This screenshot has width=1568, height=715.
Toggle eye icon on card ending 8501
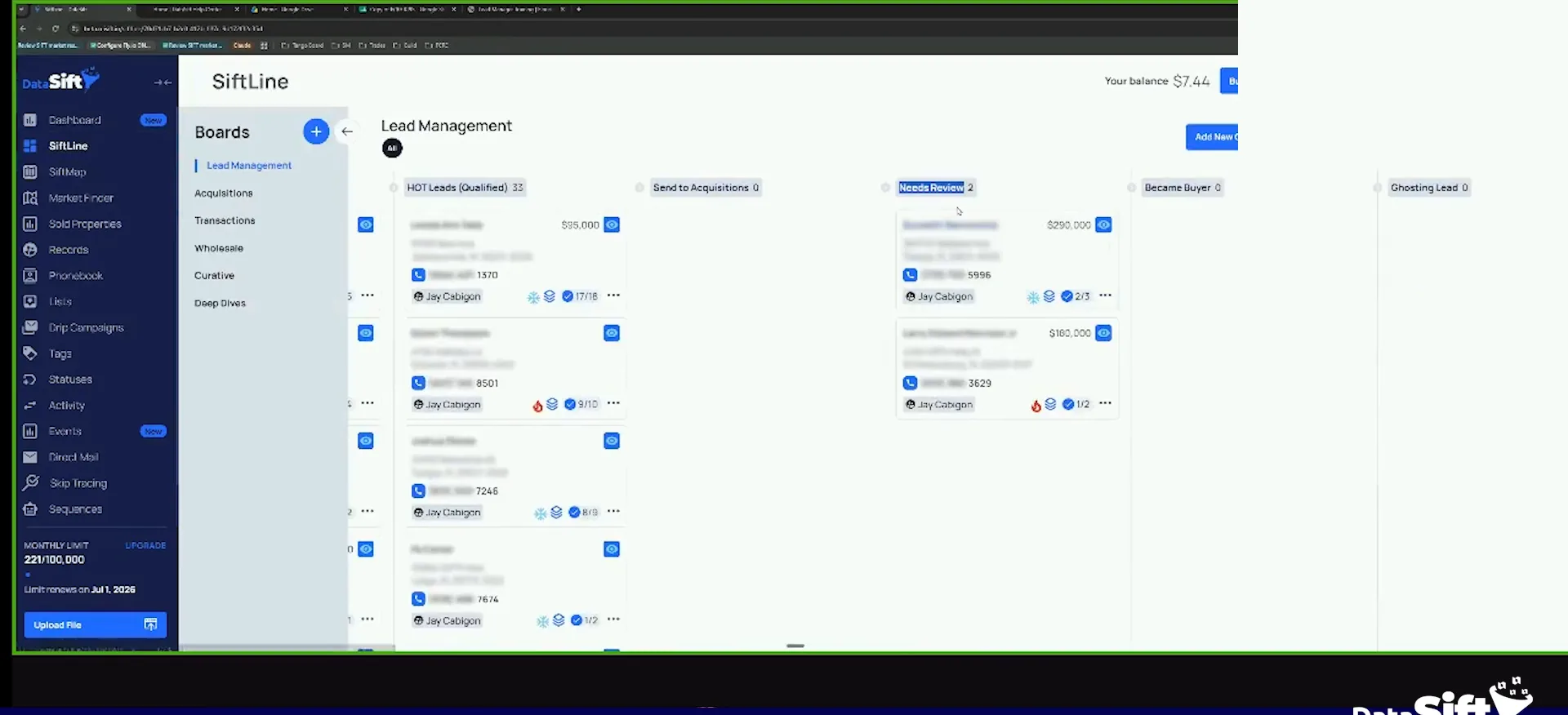tap(612, 333)
